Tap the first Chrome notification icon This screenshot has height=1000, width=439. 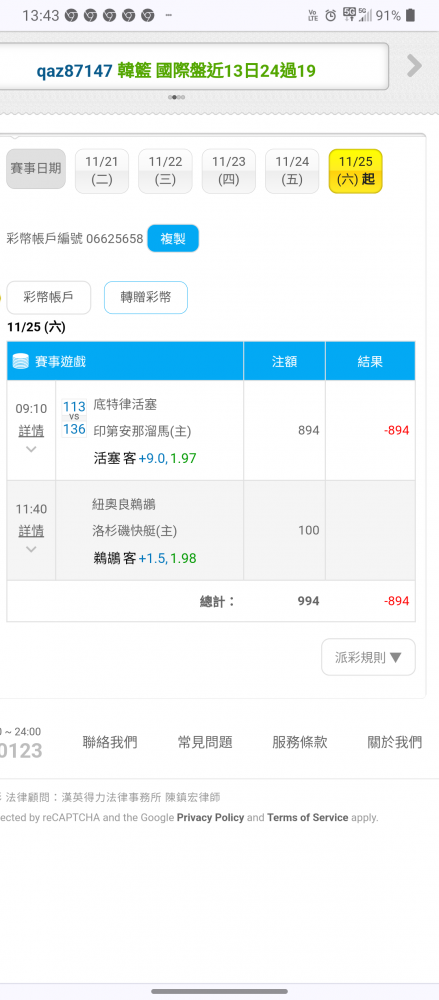click(71, 15)
